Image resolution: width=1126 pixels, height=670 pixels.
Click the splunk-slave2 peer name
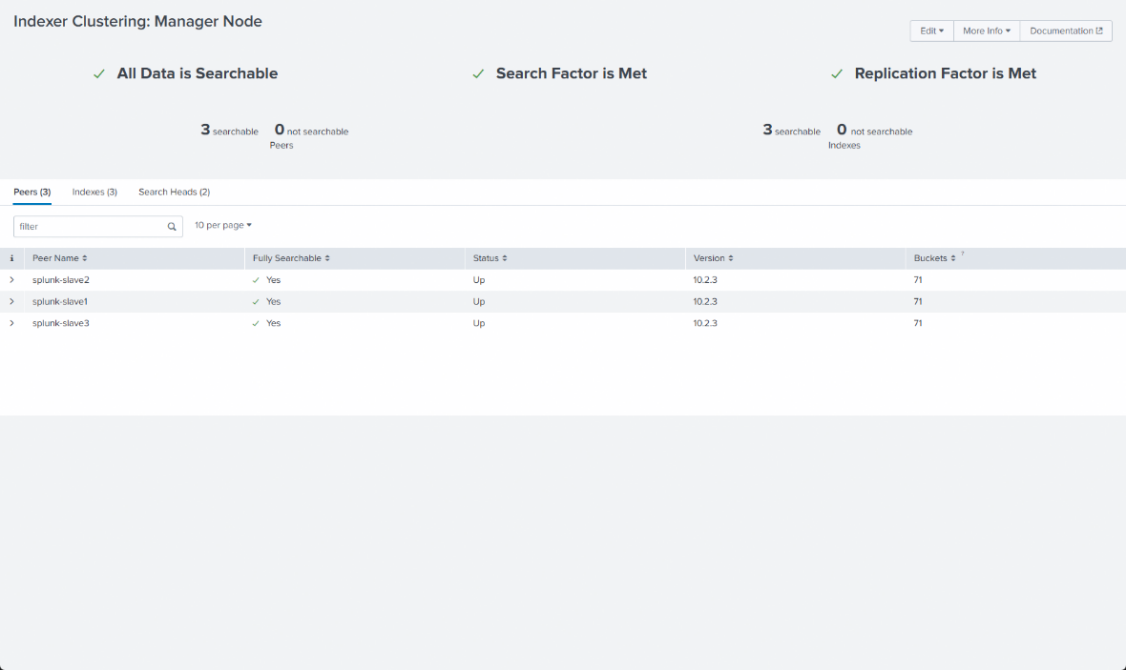[61, 280]
